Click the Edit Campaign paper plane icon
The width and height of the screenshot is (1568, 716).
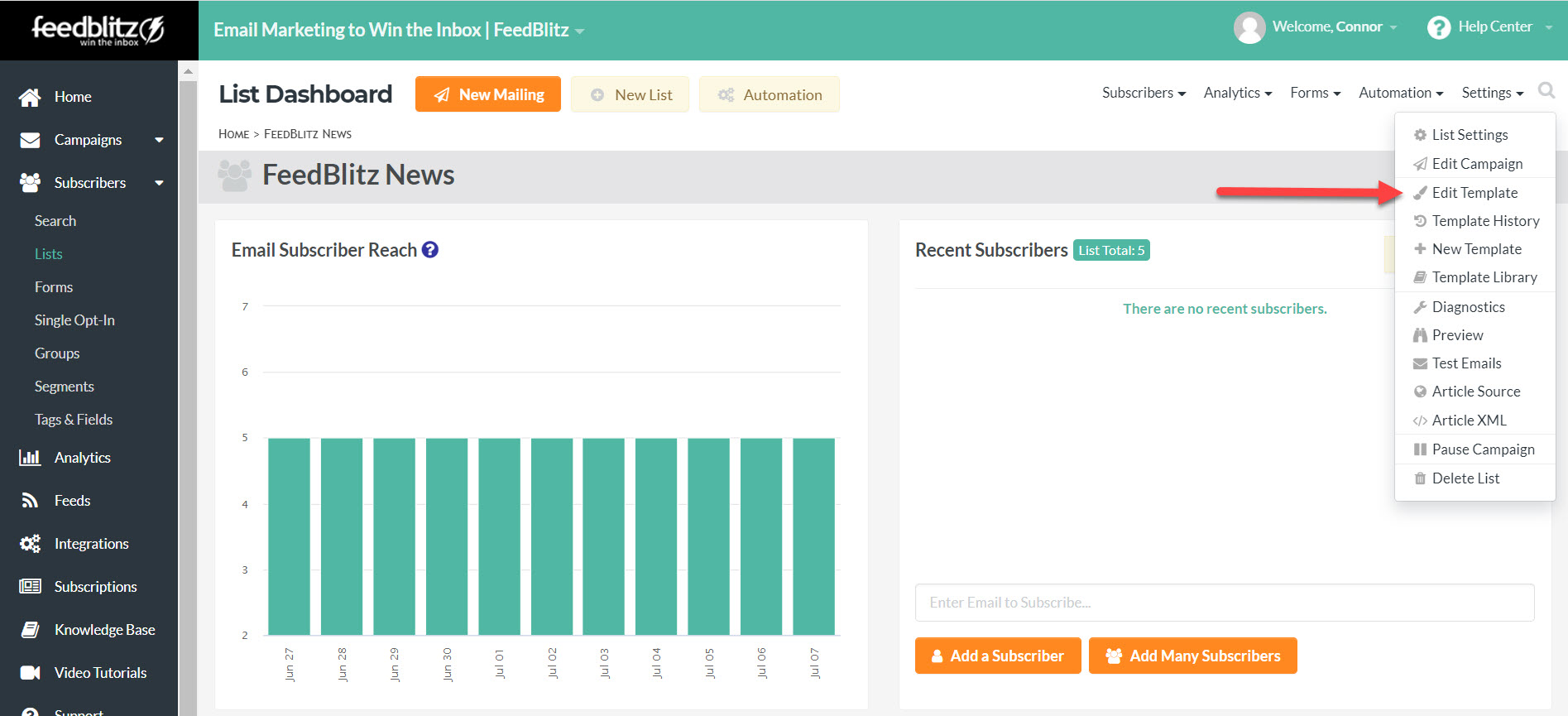point(1420,164)
